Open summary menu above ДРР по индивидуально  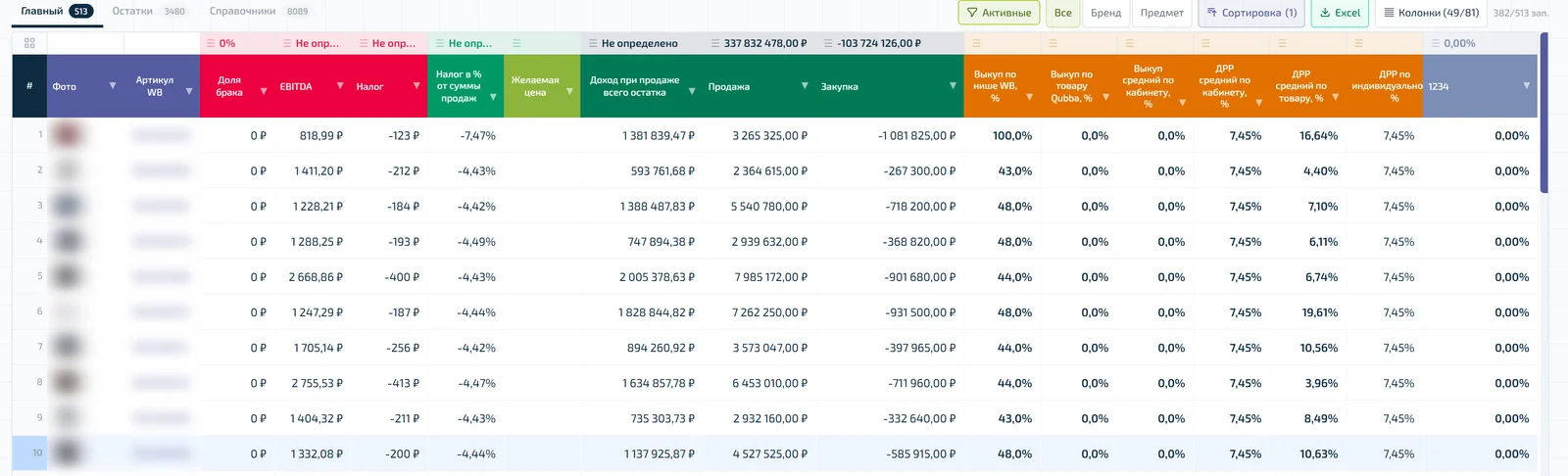coord(1358,43)
